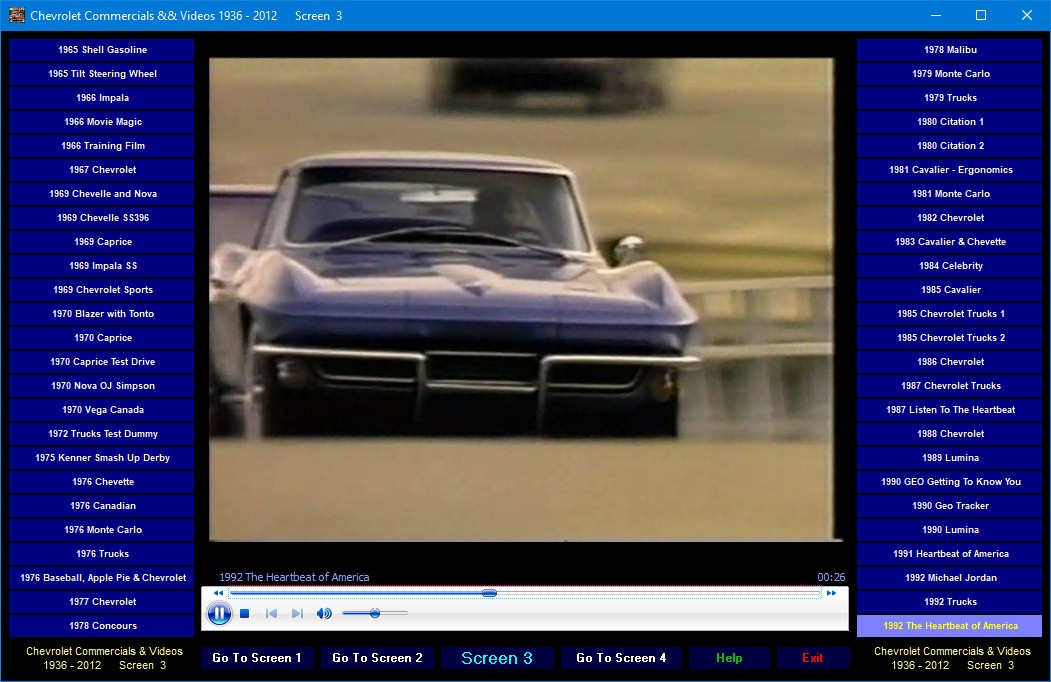Skip to previous track button
This screenshot has width=1051, height=682.
tap(271, 613)
